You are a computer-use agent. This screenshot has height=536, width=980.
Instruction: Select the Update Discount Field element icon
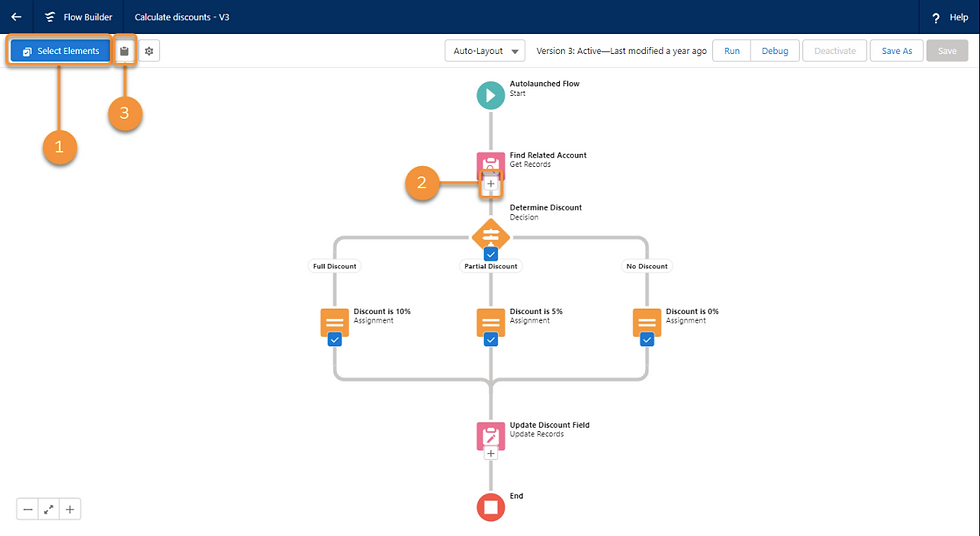(x=491, y=435)
